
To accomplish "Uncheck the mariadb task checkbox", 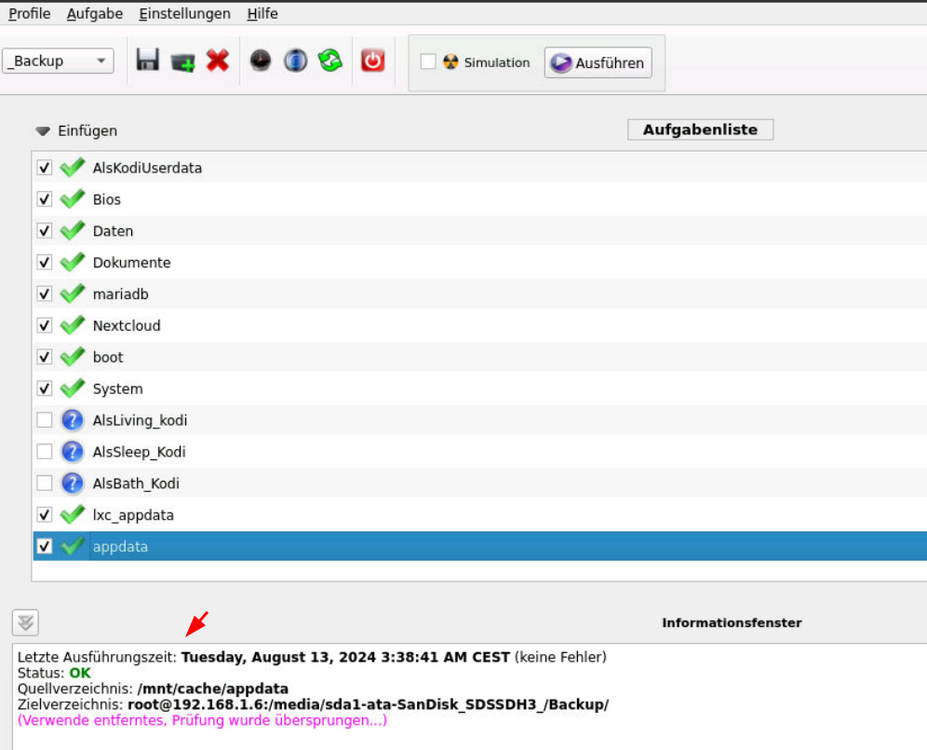I will [x=44, y=294].
